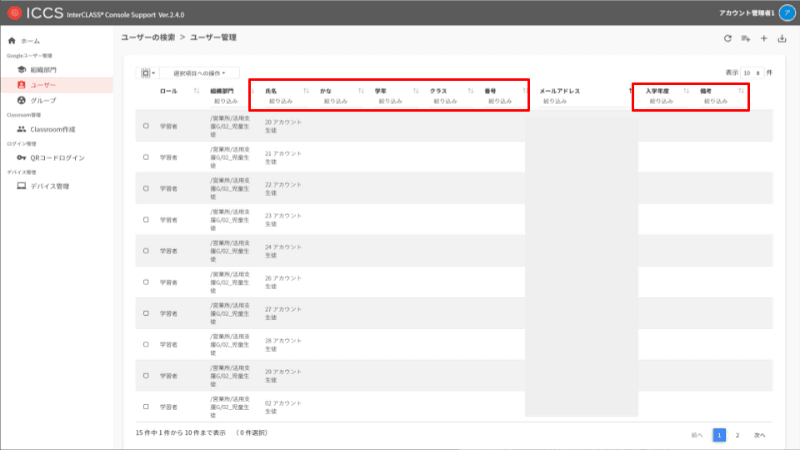Click the graduation cap 組織部門 icon

[21, 69]
